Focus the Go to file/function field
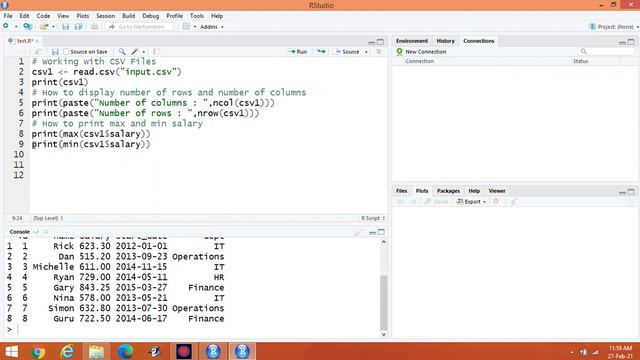This screenshot has width=640, height=360. tap(140, 27)
